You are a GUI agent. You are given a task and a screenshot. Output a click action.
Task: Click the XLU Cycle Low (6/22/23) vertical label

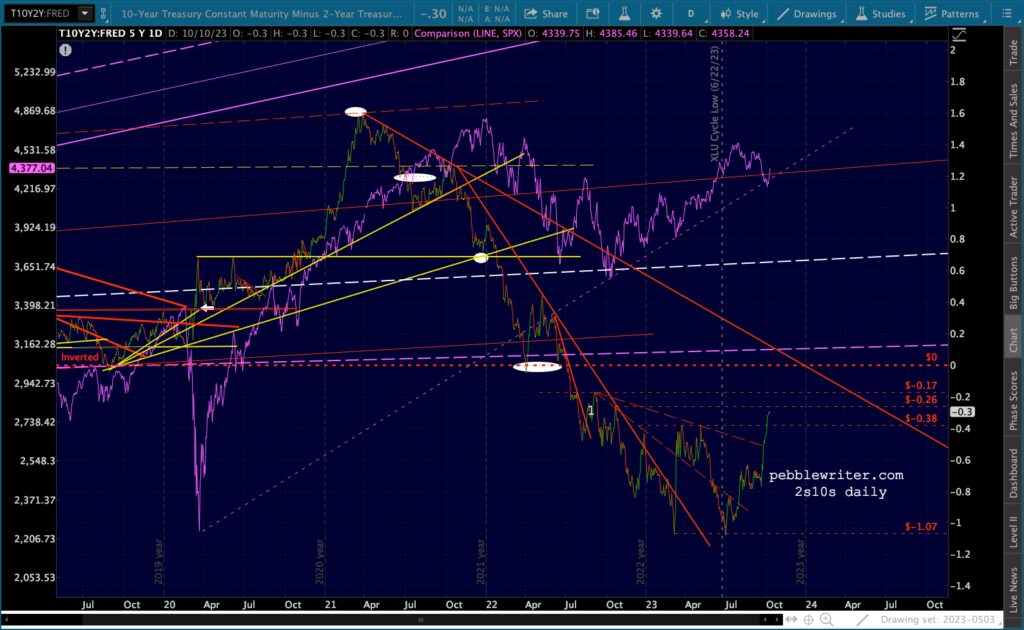[x=714, y=104]
